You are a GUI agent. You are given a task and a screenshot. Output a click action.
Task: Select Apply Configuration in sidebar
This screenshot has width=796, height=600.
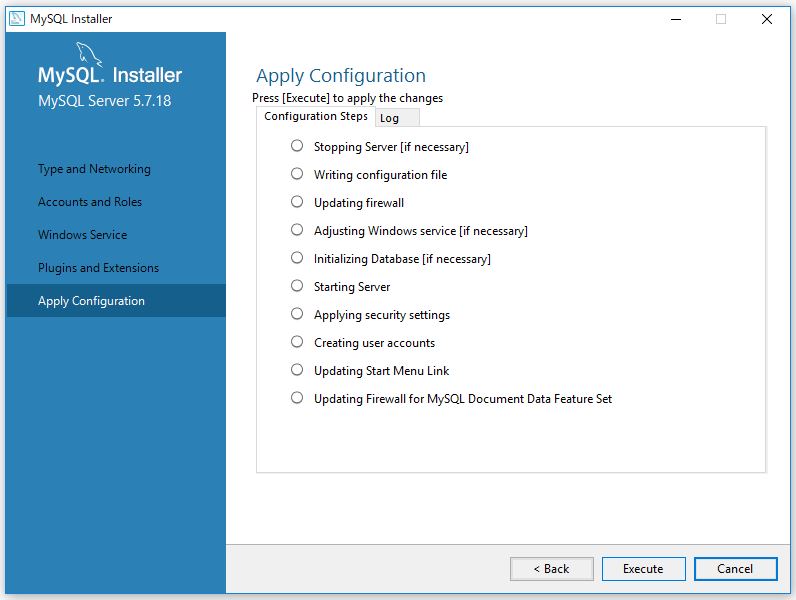coord(116,301)
